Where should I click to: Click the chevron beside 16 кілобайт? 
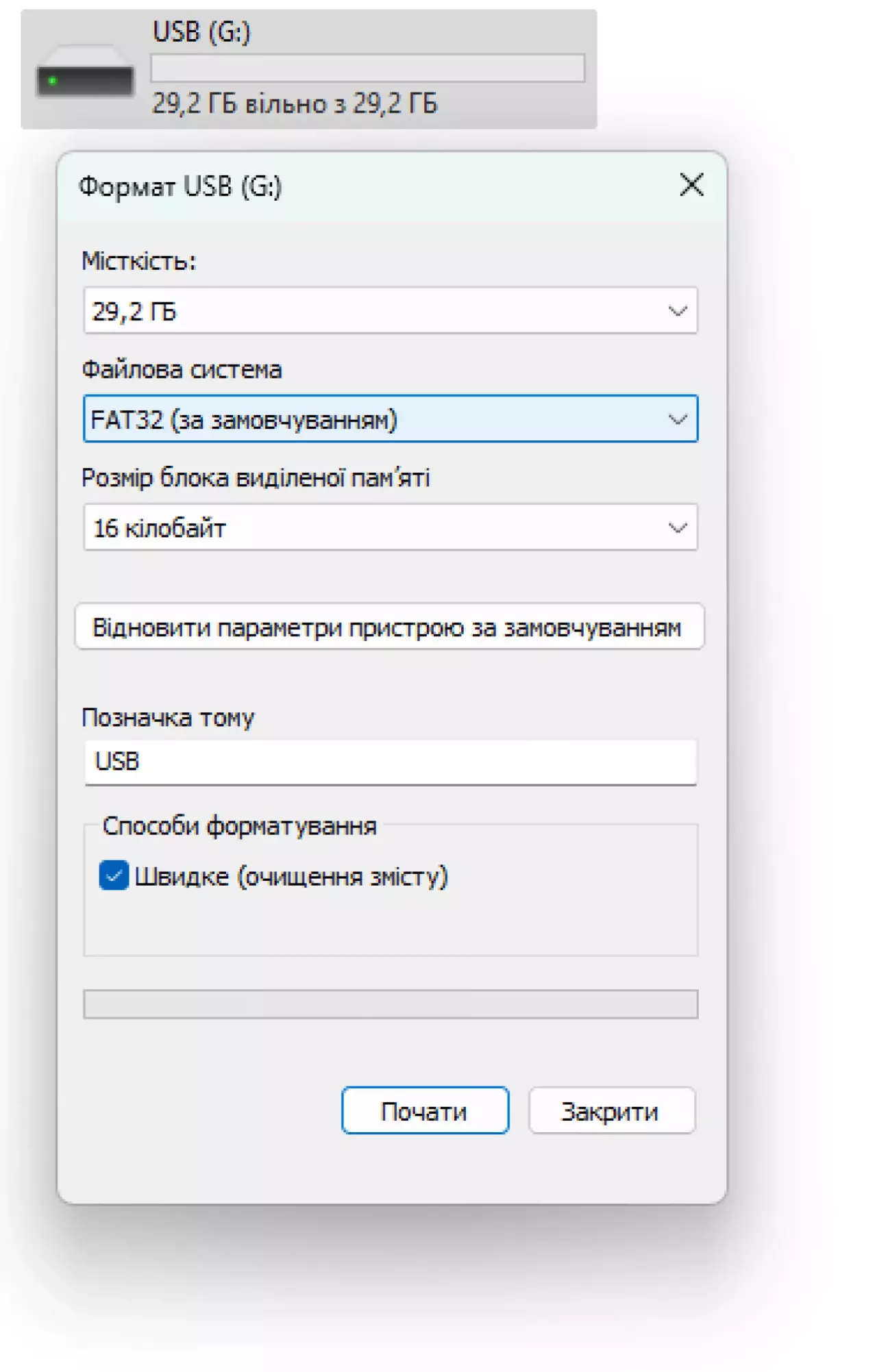click(677, 528)
